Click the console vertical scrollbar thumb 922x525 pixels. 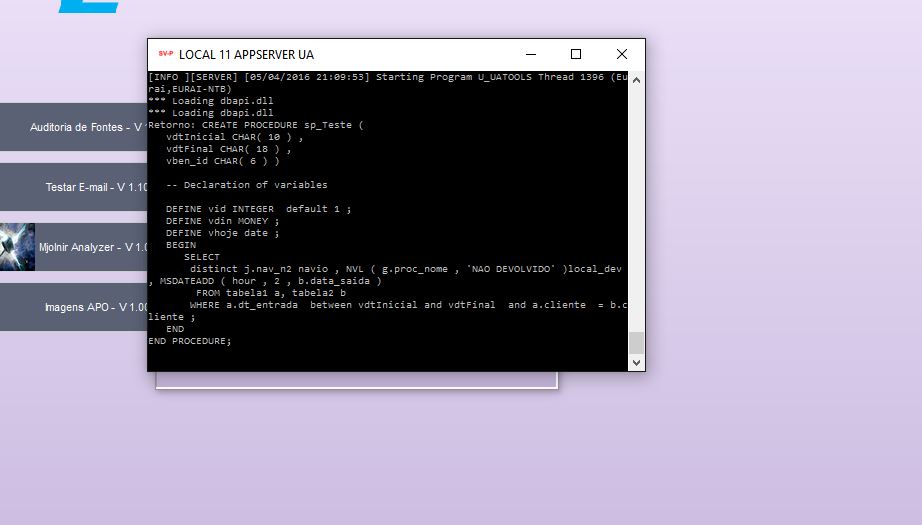coord(636,343)
